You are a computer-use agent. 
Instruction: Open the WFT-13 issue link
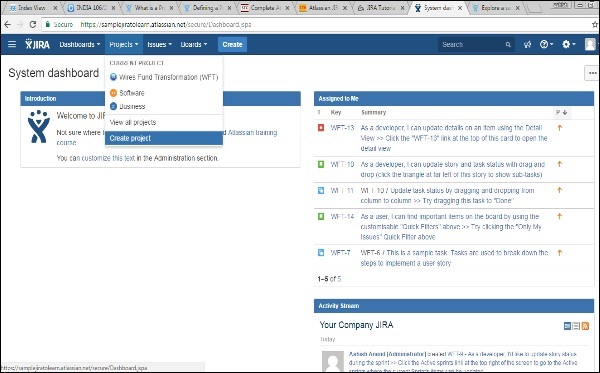[x=342, y=128]
